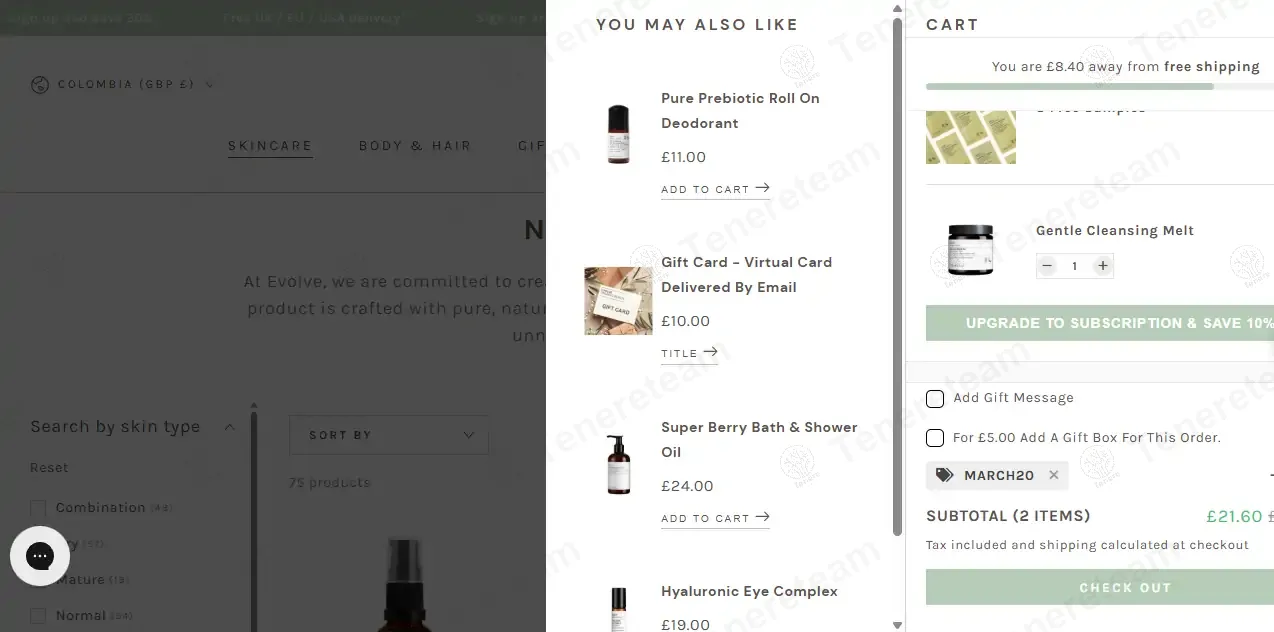Click the MARCH20 discount tag icon

(x=944, y=476)
